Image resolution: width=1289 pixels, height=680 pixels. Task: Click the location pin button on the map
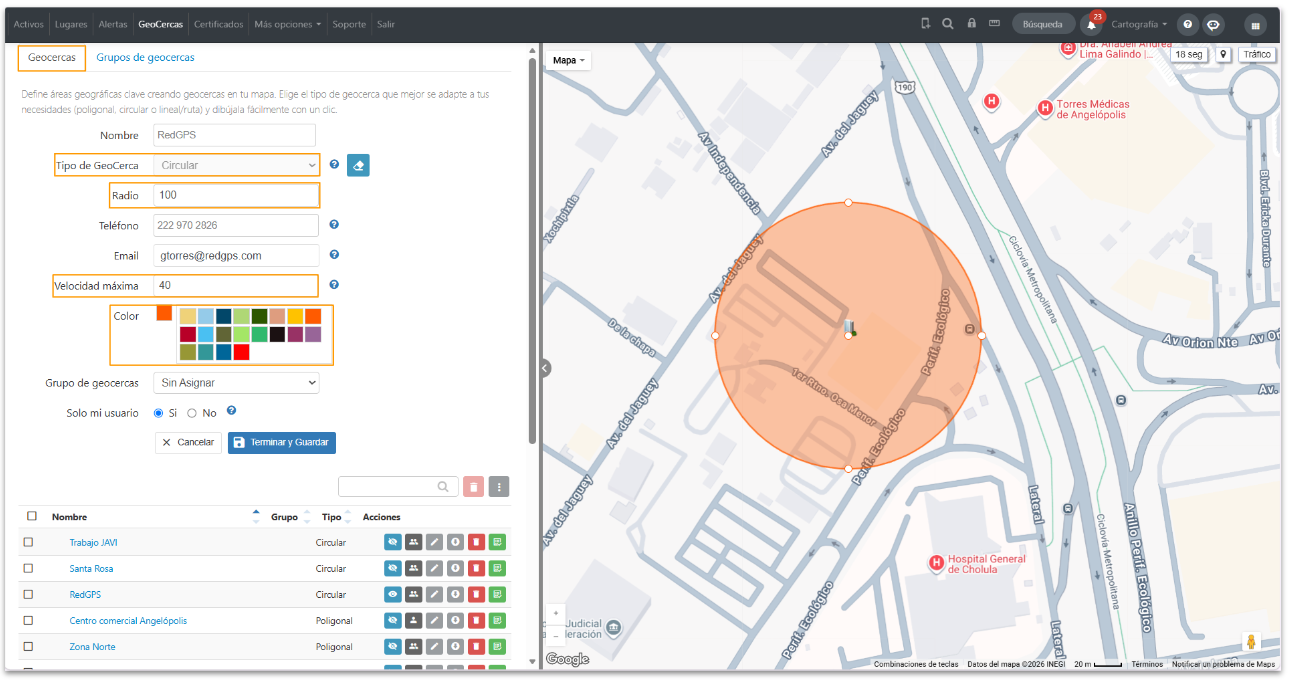[1223, 54]
